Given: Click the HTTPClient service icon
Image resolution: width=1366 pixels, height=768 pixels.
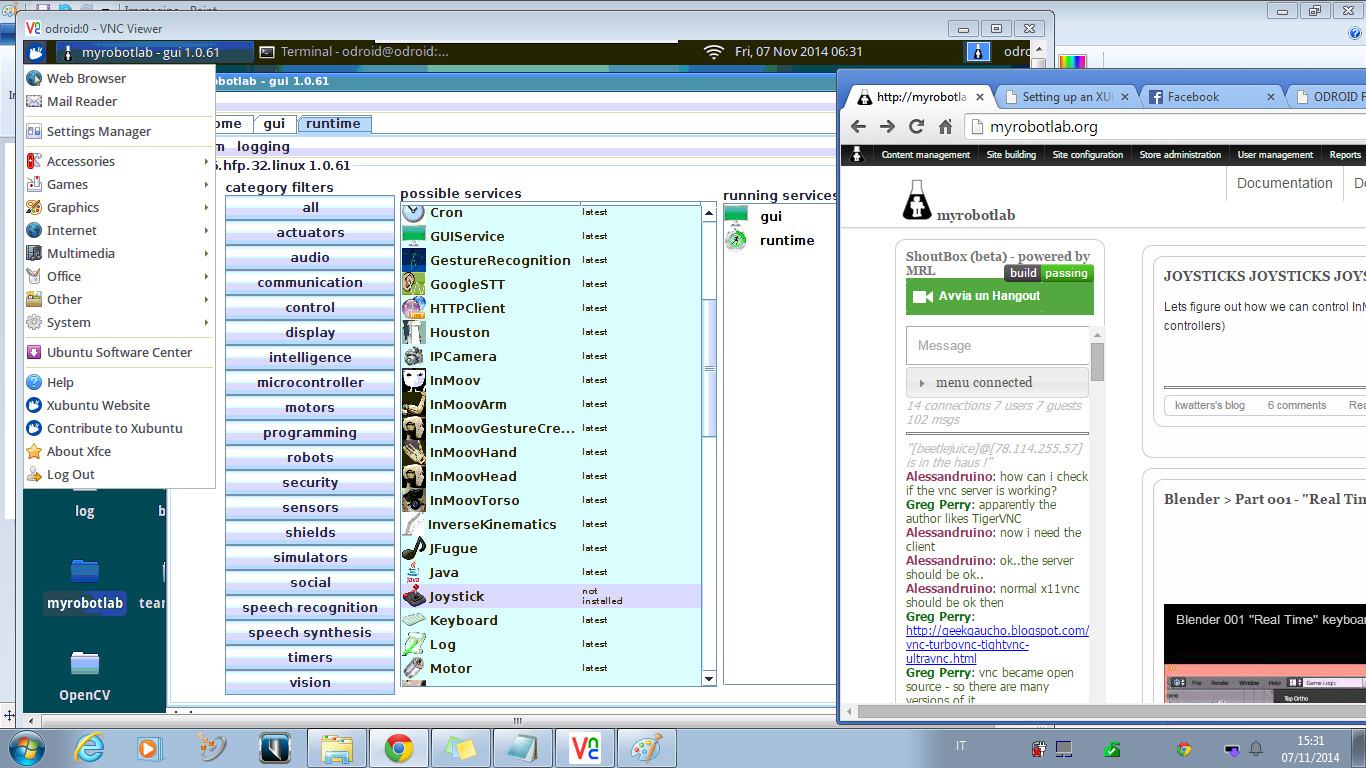Looking at the screenshot, I should (x=414, y=308).
